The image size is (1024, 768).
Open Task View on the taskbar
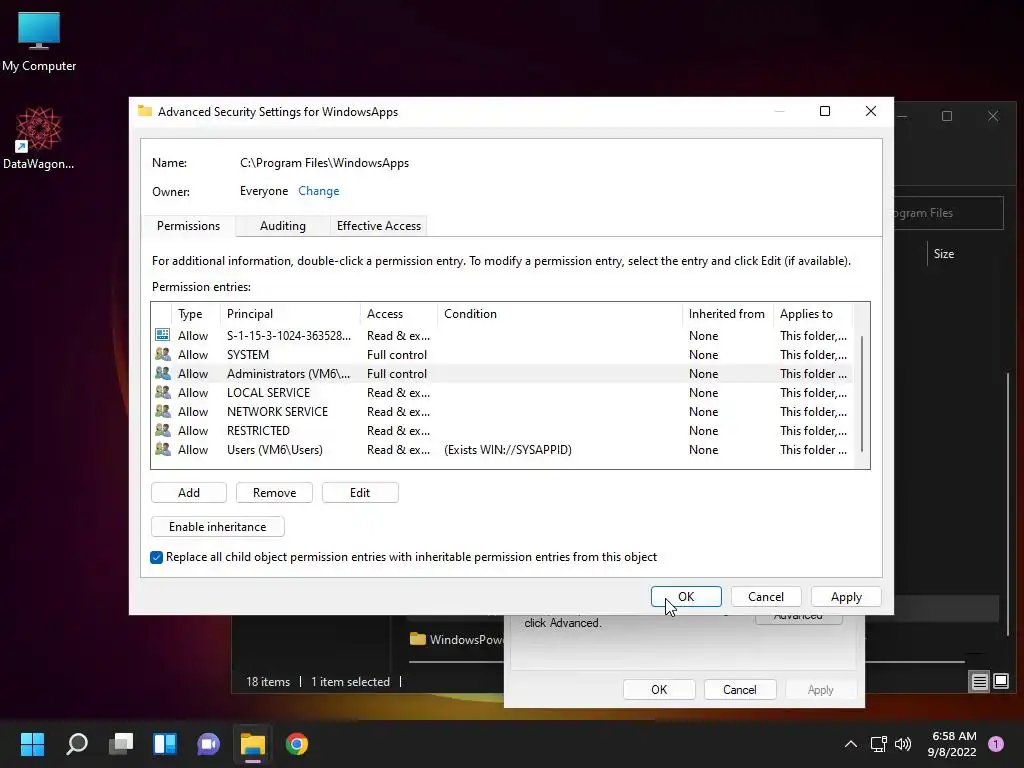[121, 744]
